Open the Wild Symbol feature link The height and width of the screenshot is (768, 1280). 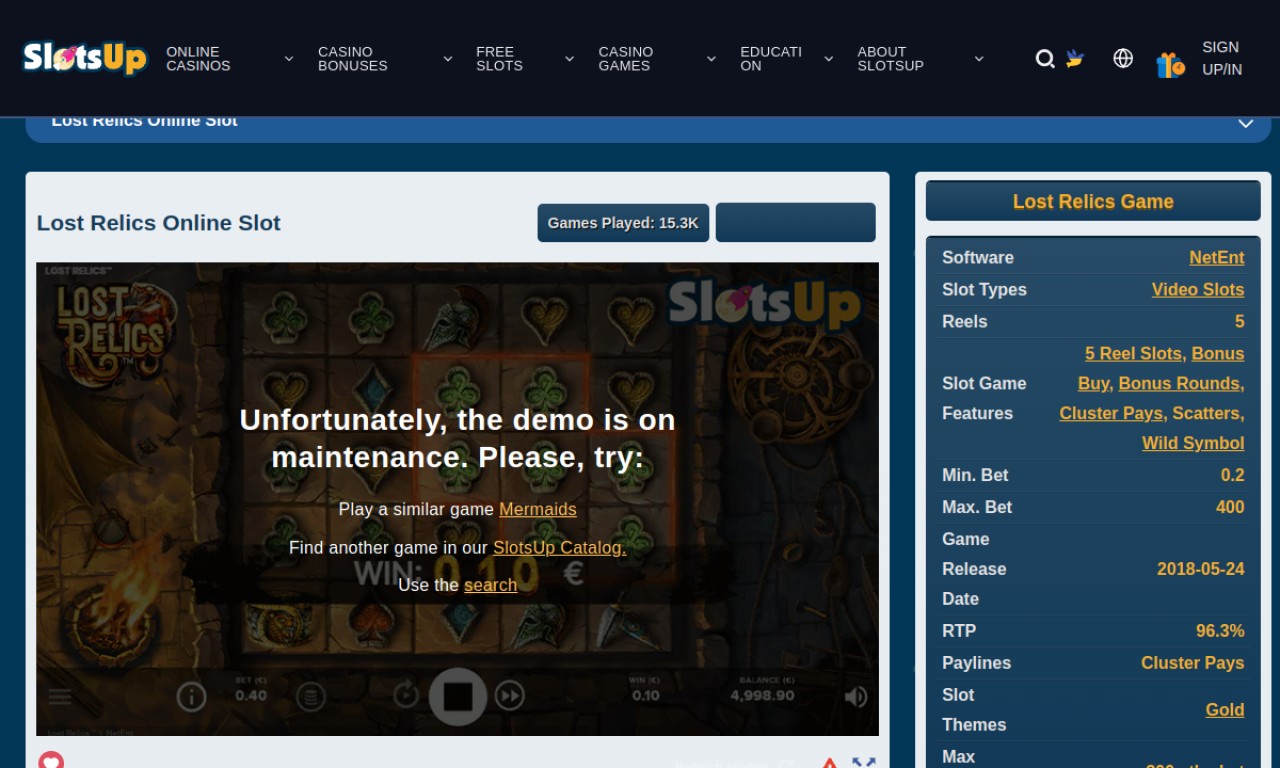click(x=1193, y=443)
